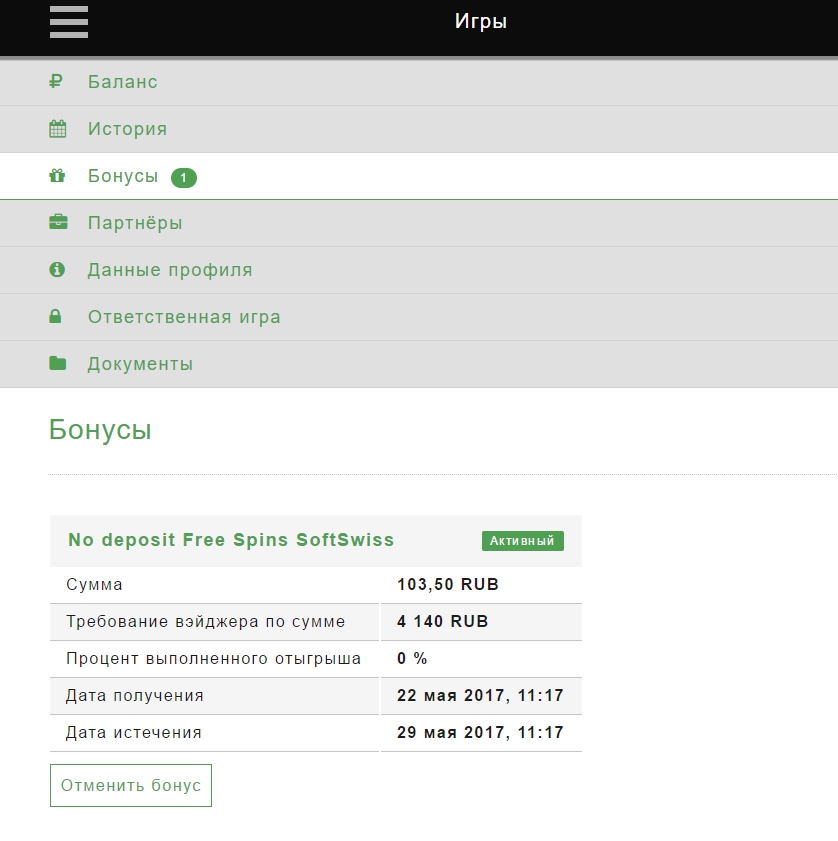Screen dimensions: 838x841
Task: Click the calendar icon beside История
Action: pos(57,129)
